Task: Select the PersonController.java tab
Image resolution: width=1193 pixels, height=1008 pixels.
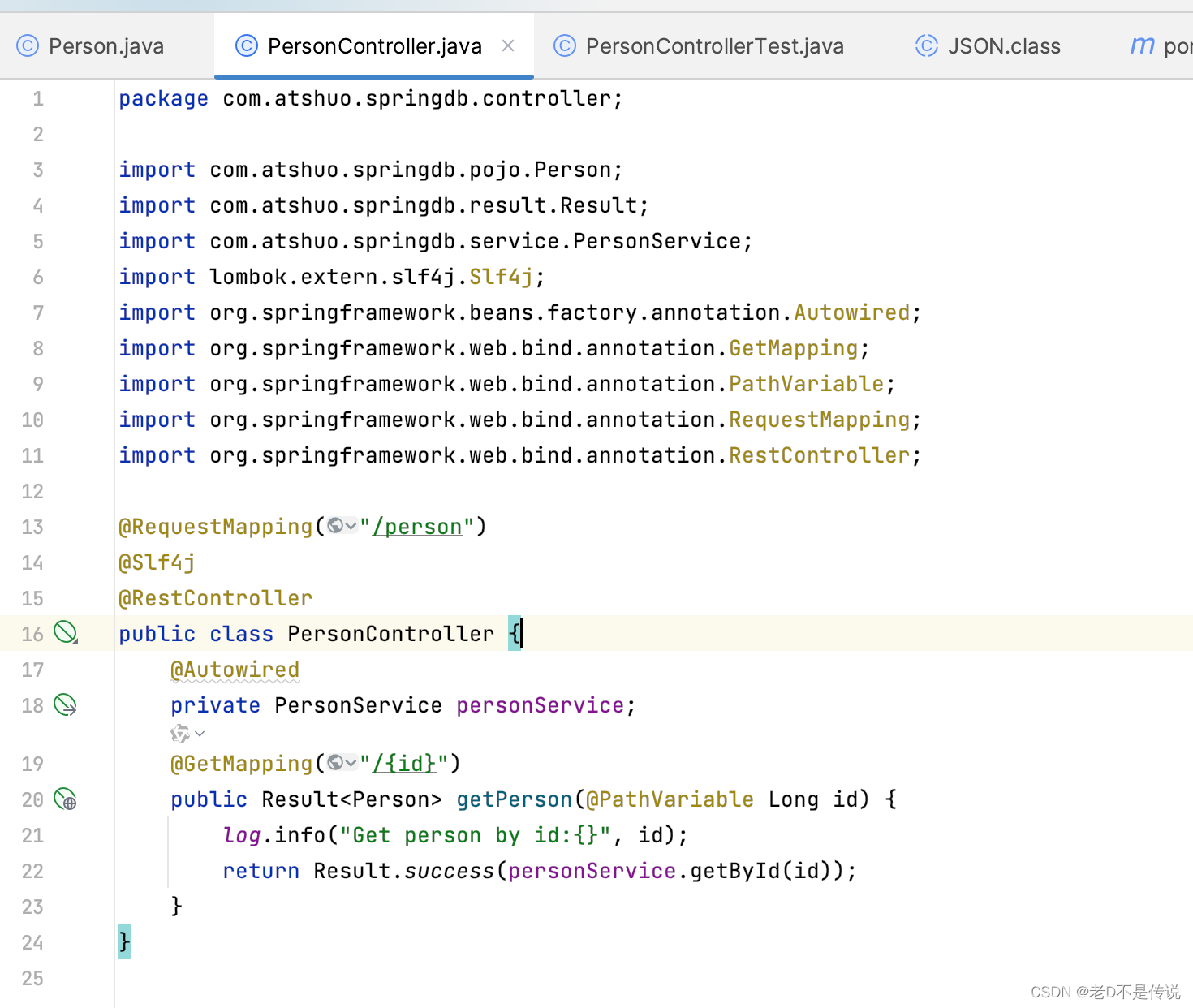Action: point(374,46)
